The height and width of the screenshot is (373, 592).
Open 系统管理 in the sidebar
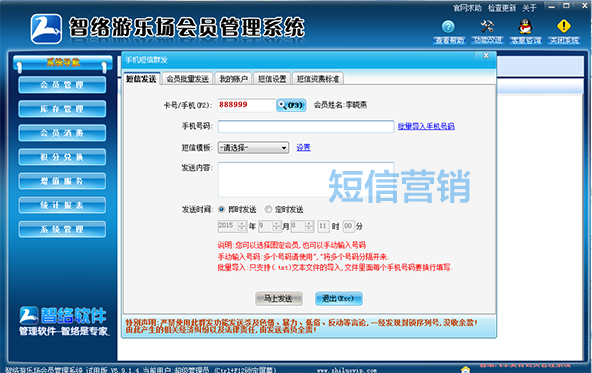62,229
